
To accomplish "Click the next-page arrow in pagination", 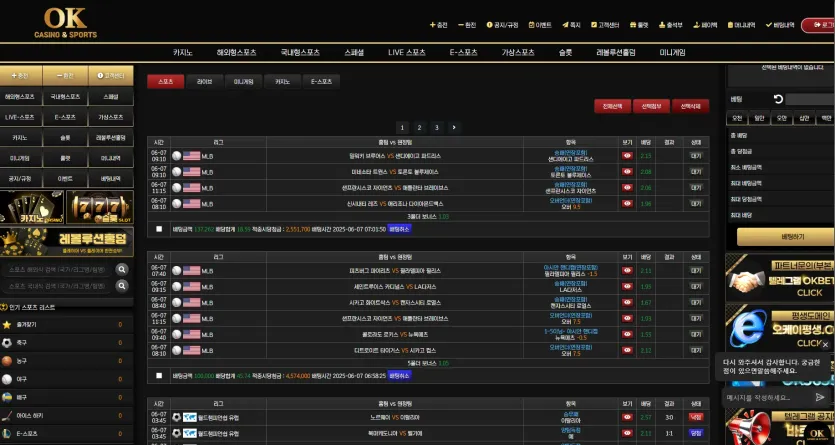I will pyautogui.click(x=454, y=128).
